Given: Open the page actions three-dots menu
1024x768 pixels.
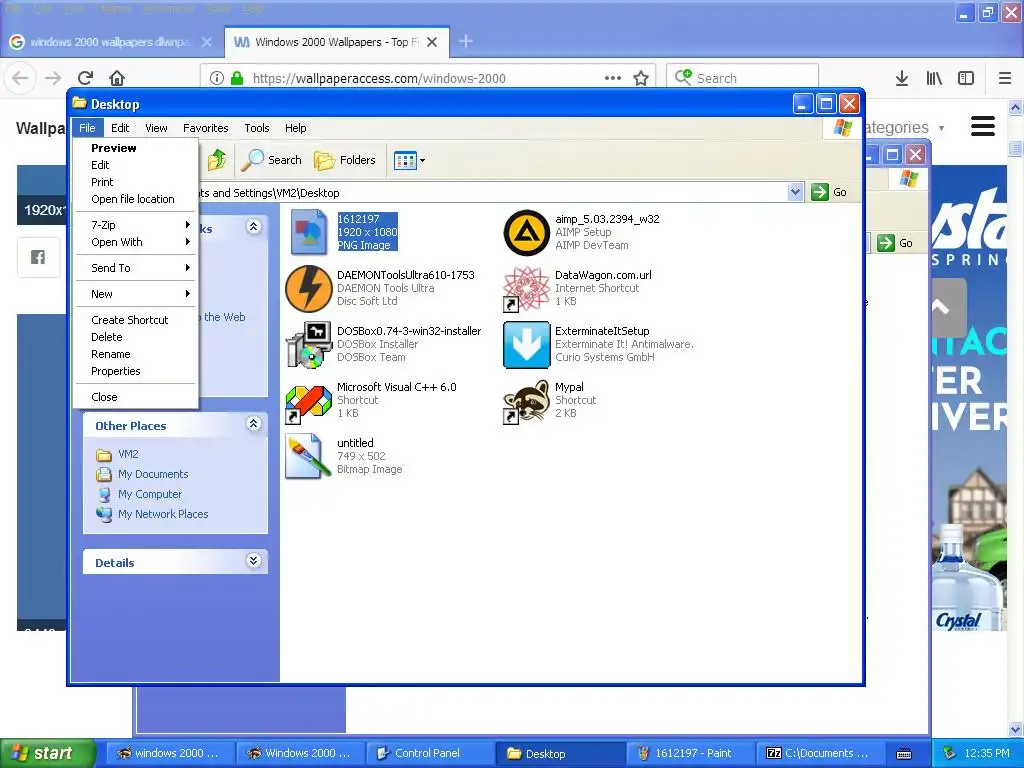Looking at the screenshot, I should point(613,78).
